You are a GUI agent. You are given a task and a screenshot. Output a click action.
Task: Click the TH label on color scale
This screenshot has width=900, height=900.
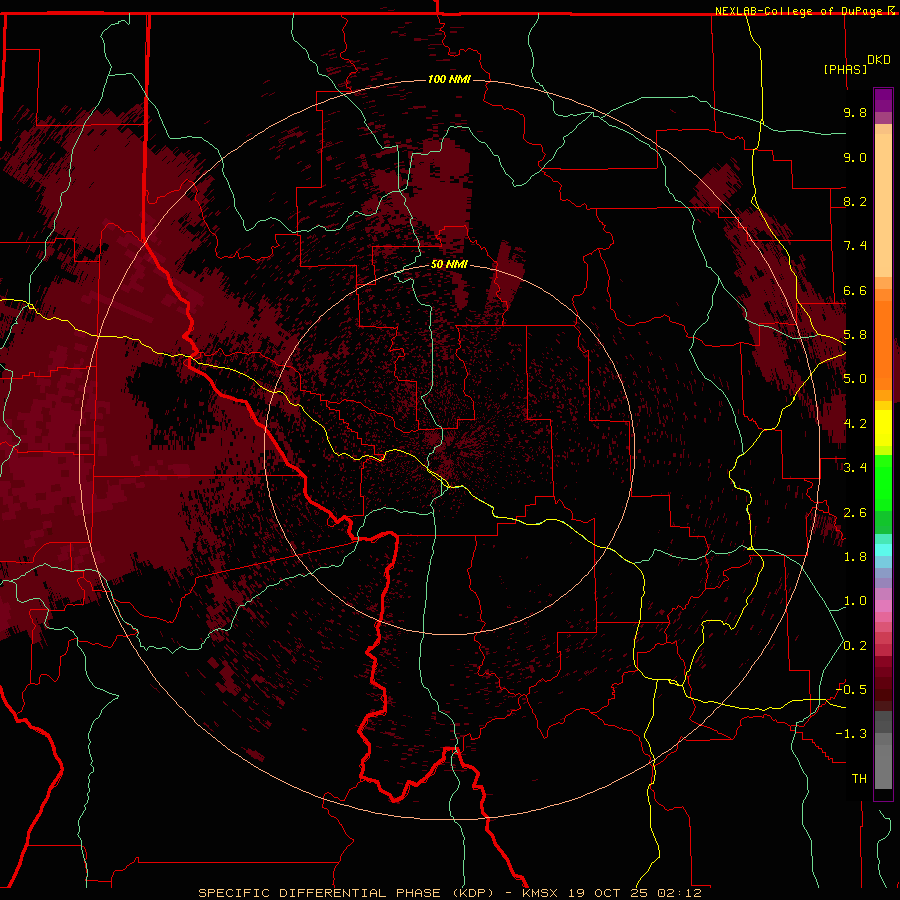click(x=859, y=778)
